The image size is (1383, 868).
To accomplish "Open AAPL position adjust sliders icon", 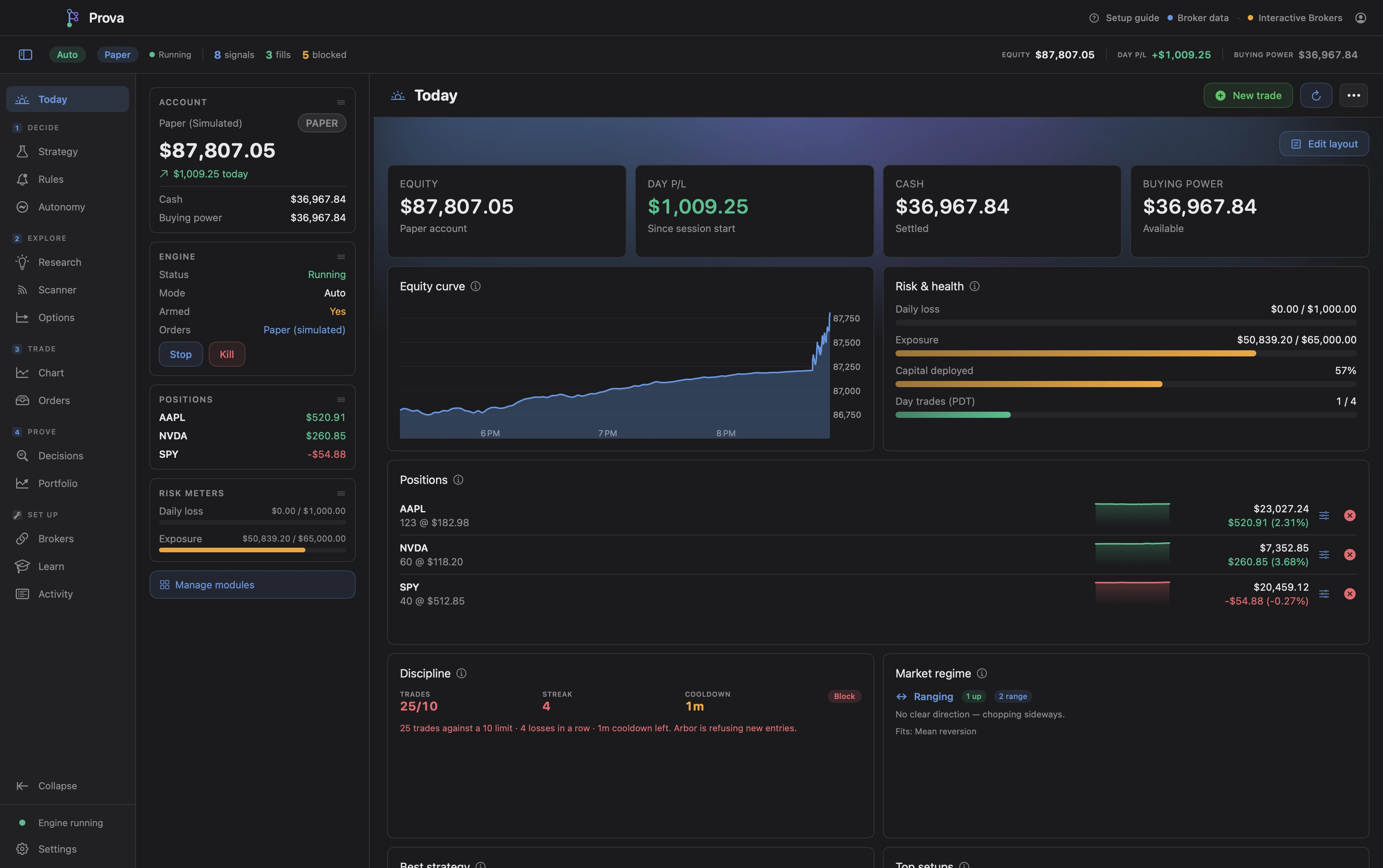I will coord(1324,515).
